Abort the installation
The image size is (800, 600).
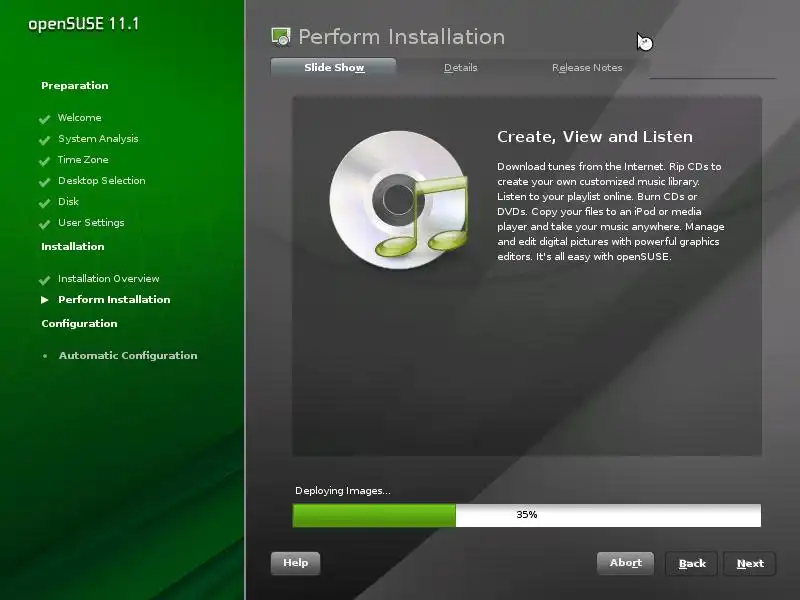pos(626,563)
